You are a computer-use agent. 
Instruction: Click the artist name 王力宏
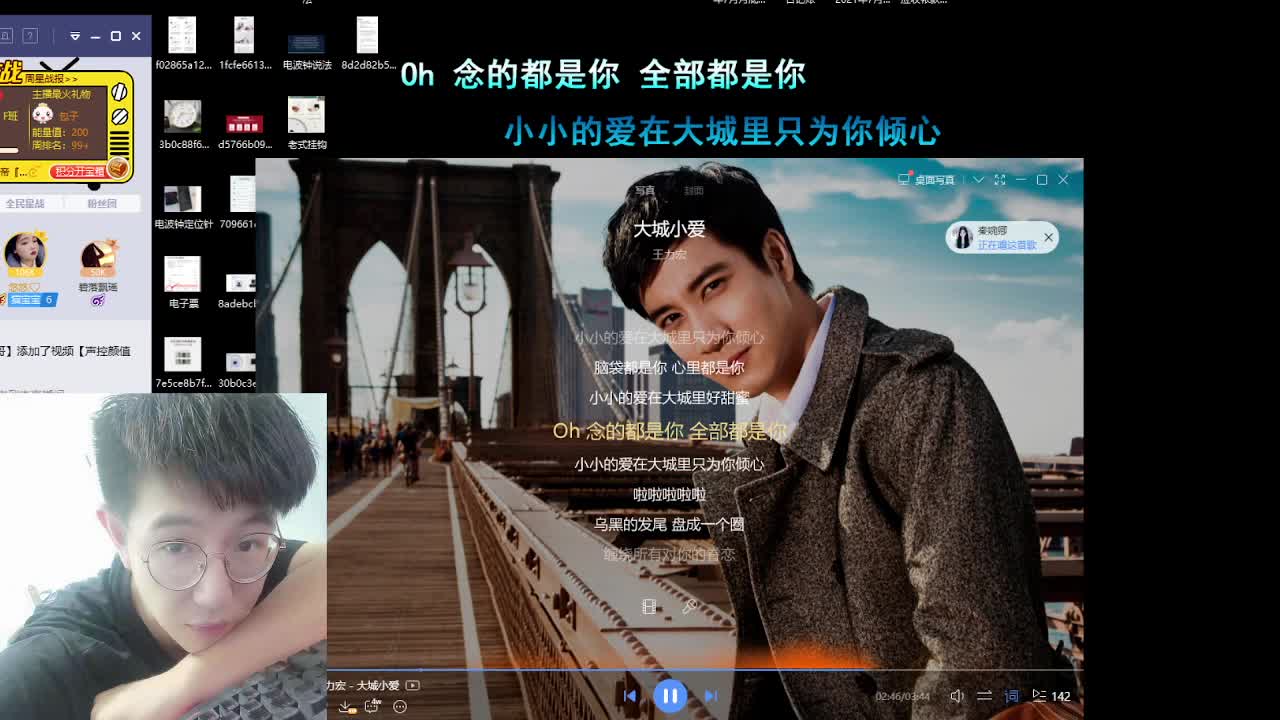669,255
